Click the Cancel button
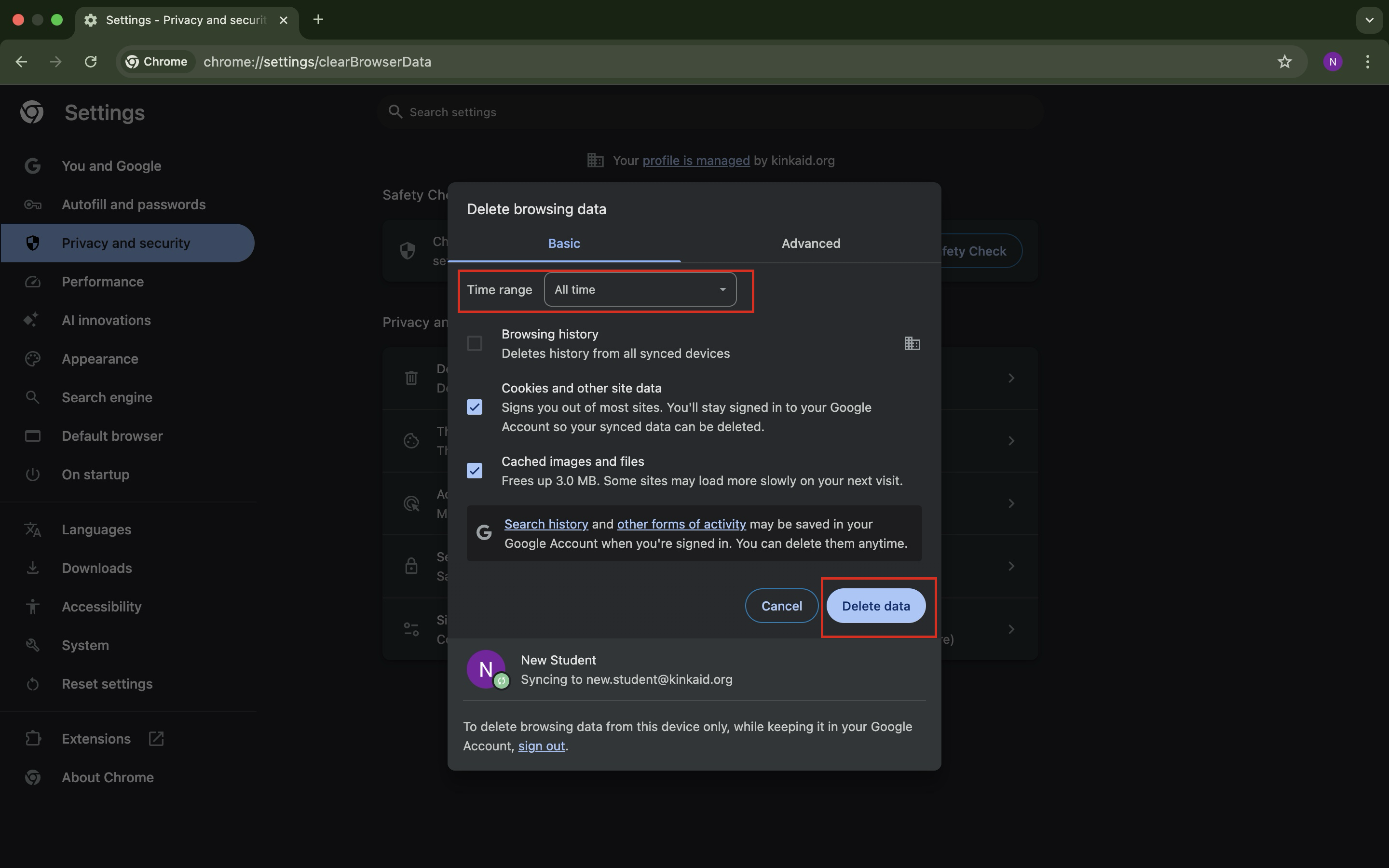Image resolution: width=1389 pixels, height=868 pixels. 781,606
